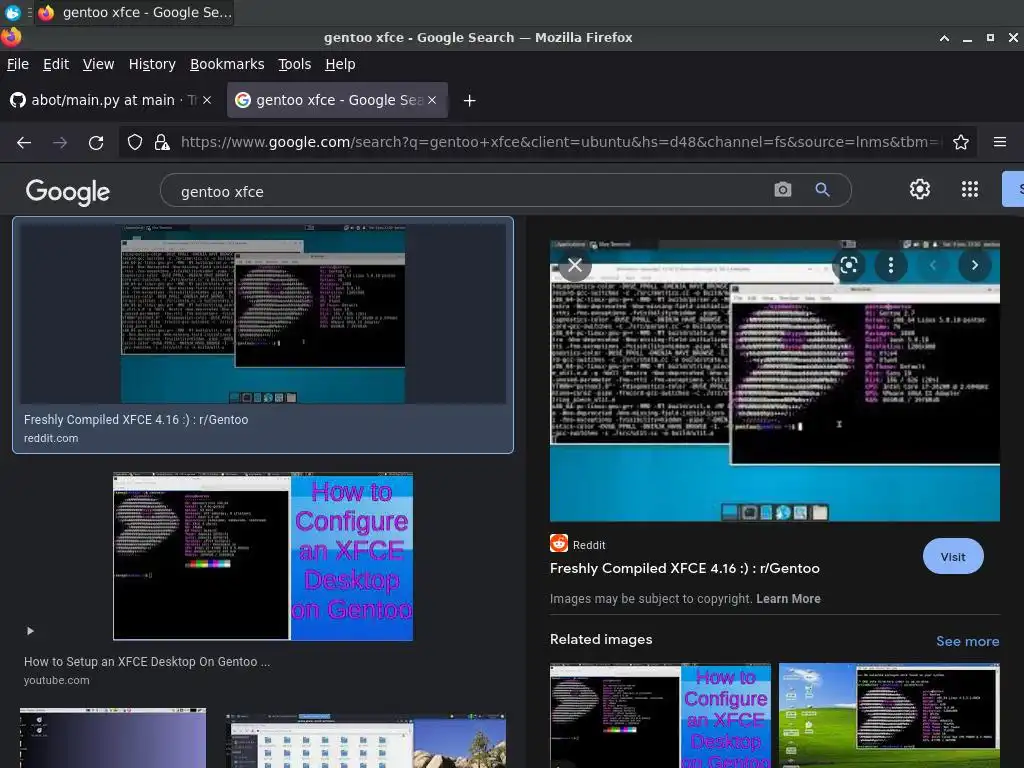
Task: Shade the window with the up-arrow button
Action: [944, 38]
